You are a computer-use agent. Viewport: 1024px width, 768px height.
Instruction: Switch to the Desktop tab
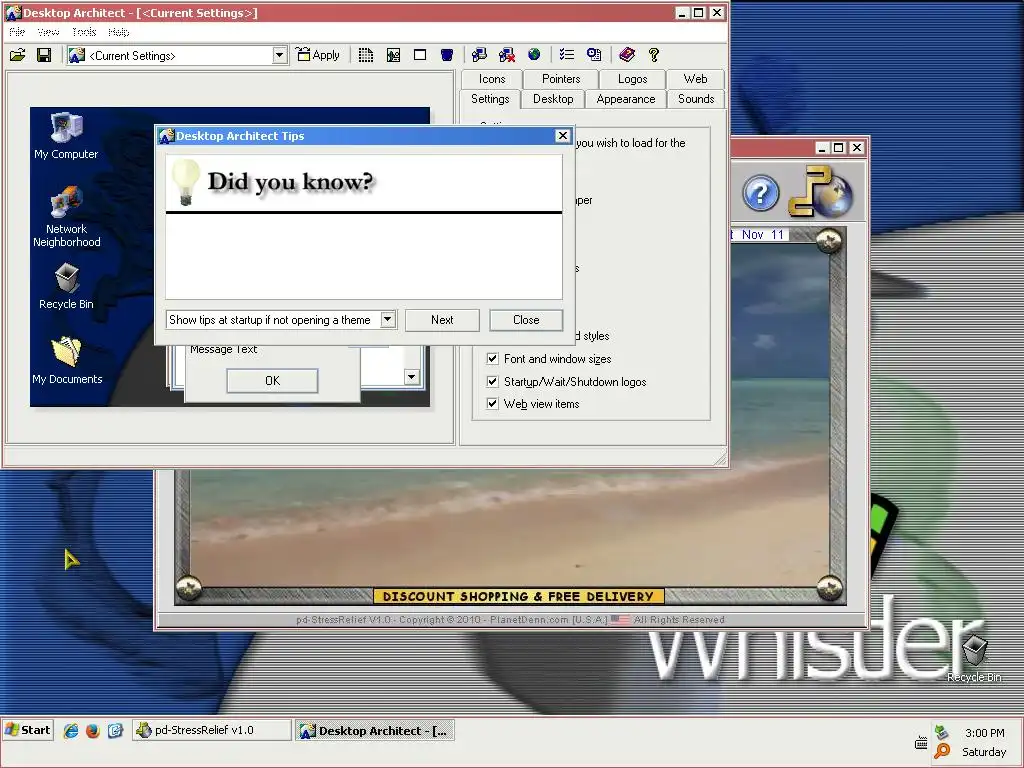(553, 99)
